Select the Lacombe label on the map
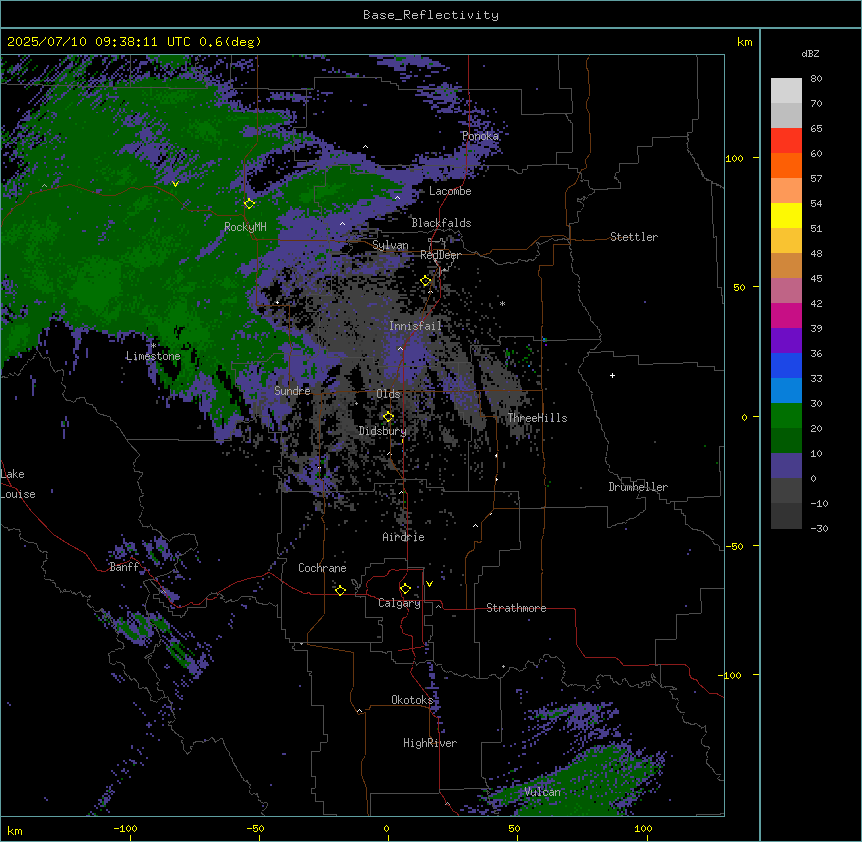Image resolution: width=862 pixels, height=842 pixels. coord(450,191)
